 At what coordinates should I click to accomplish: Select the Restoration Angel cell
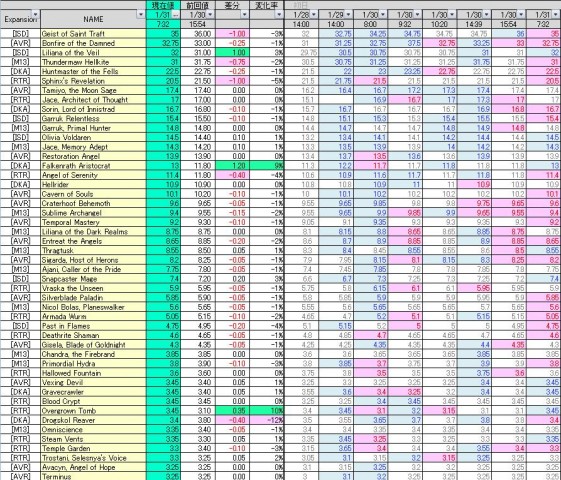[x=93, y=156]
